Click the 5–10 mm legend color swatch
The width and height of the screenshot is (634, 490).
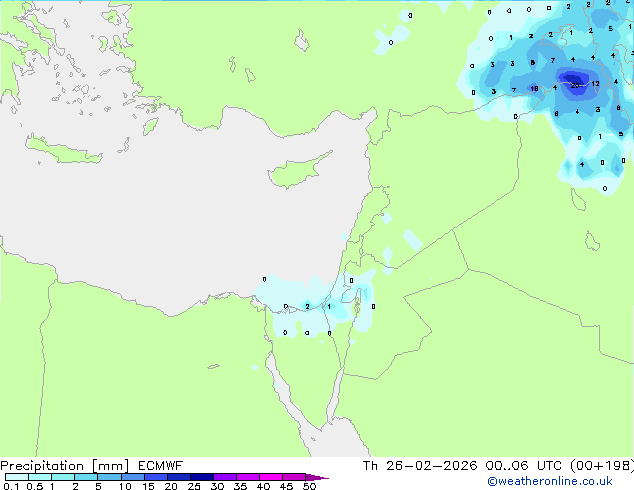tap(109, 477)
